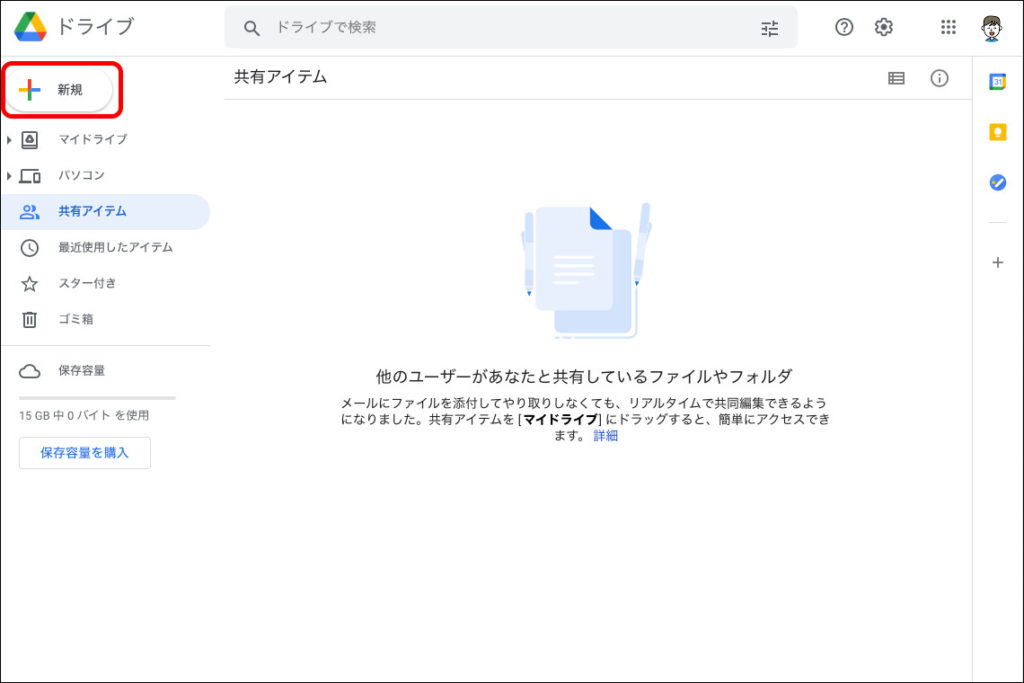Open Google Calendar in side panel
Screen dimensions: 1024x683
997,82
